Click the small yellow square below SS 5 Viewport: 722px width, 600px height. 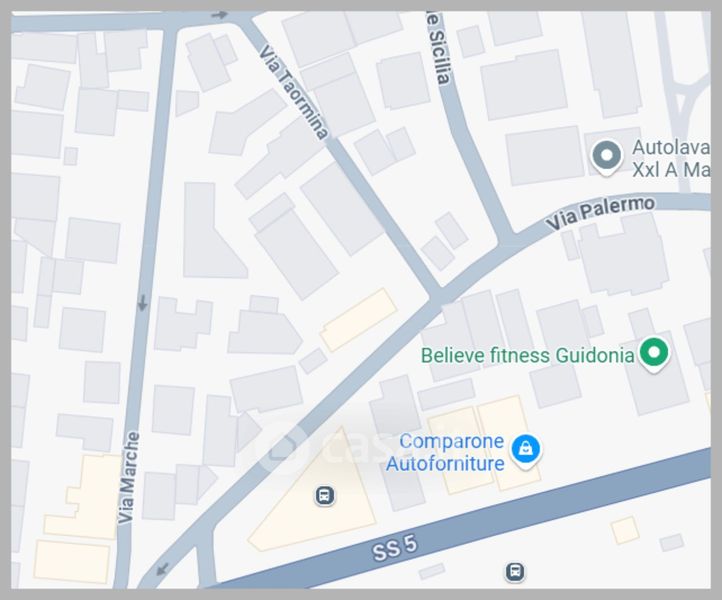tap(625, 530)
